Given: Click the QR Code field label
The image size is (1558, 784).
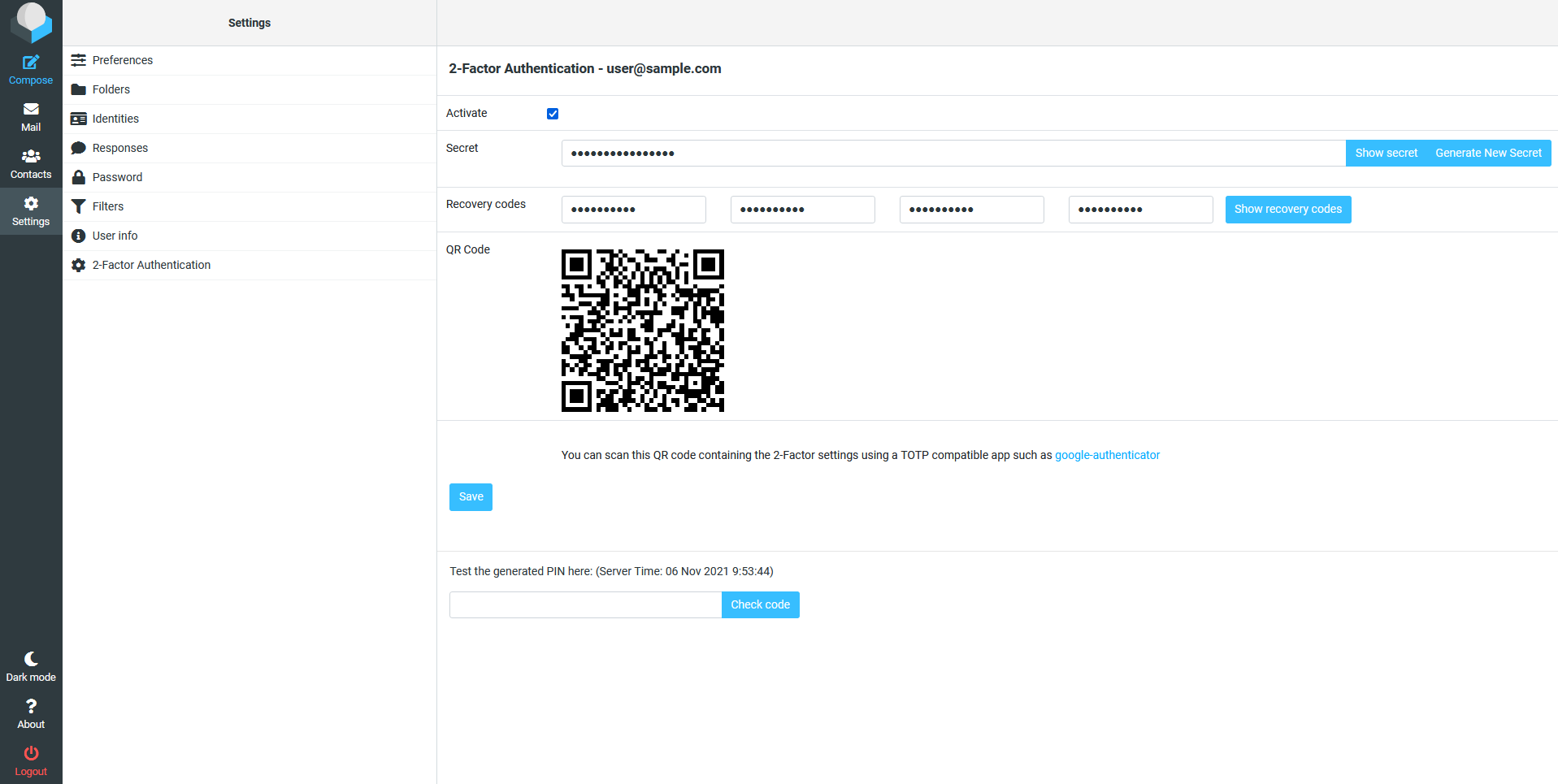Looking at the screenshot, I should tap(468, 249).
